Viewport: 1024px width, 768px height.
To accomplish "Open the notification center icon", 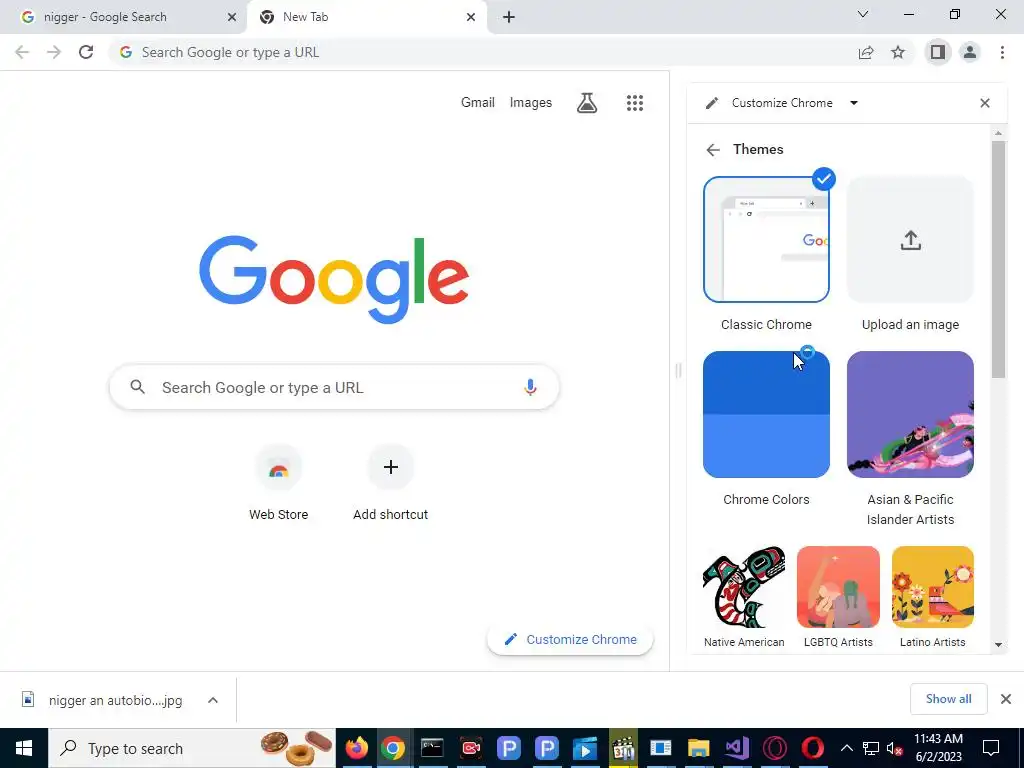I will pos(991,748).
